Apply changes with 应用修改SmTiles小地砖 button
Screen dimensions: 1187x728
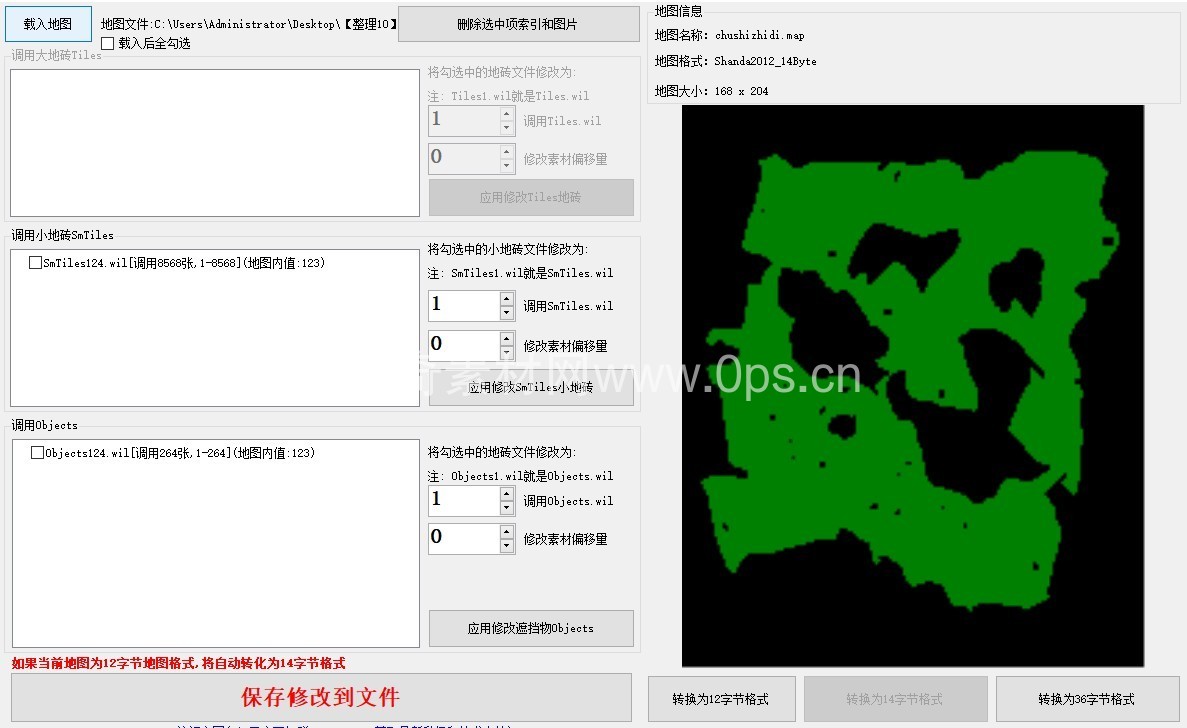point(531,388)
